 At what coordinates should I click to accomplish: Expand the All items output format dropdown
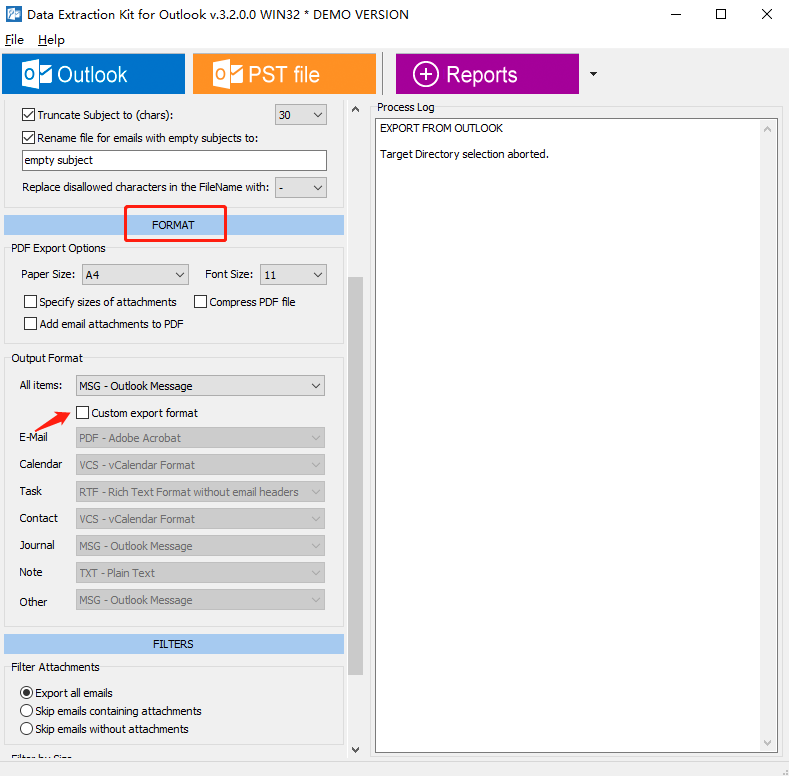[x=200, y=386]
